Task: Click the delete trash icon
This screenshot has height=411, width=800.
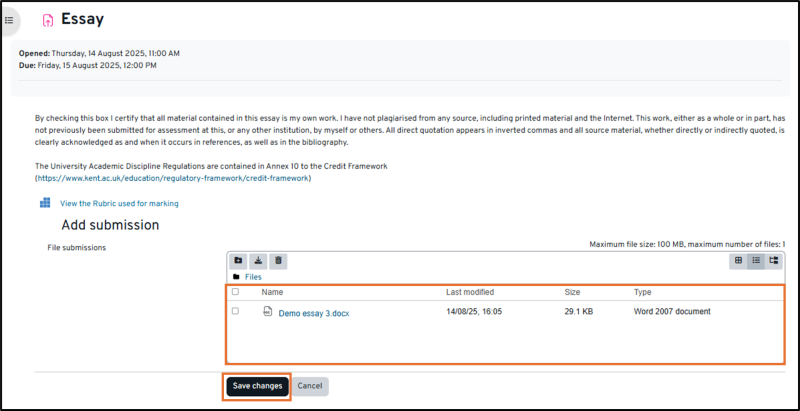Action: tap(279, 261)
